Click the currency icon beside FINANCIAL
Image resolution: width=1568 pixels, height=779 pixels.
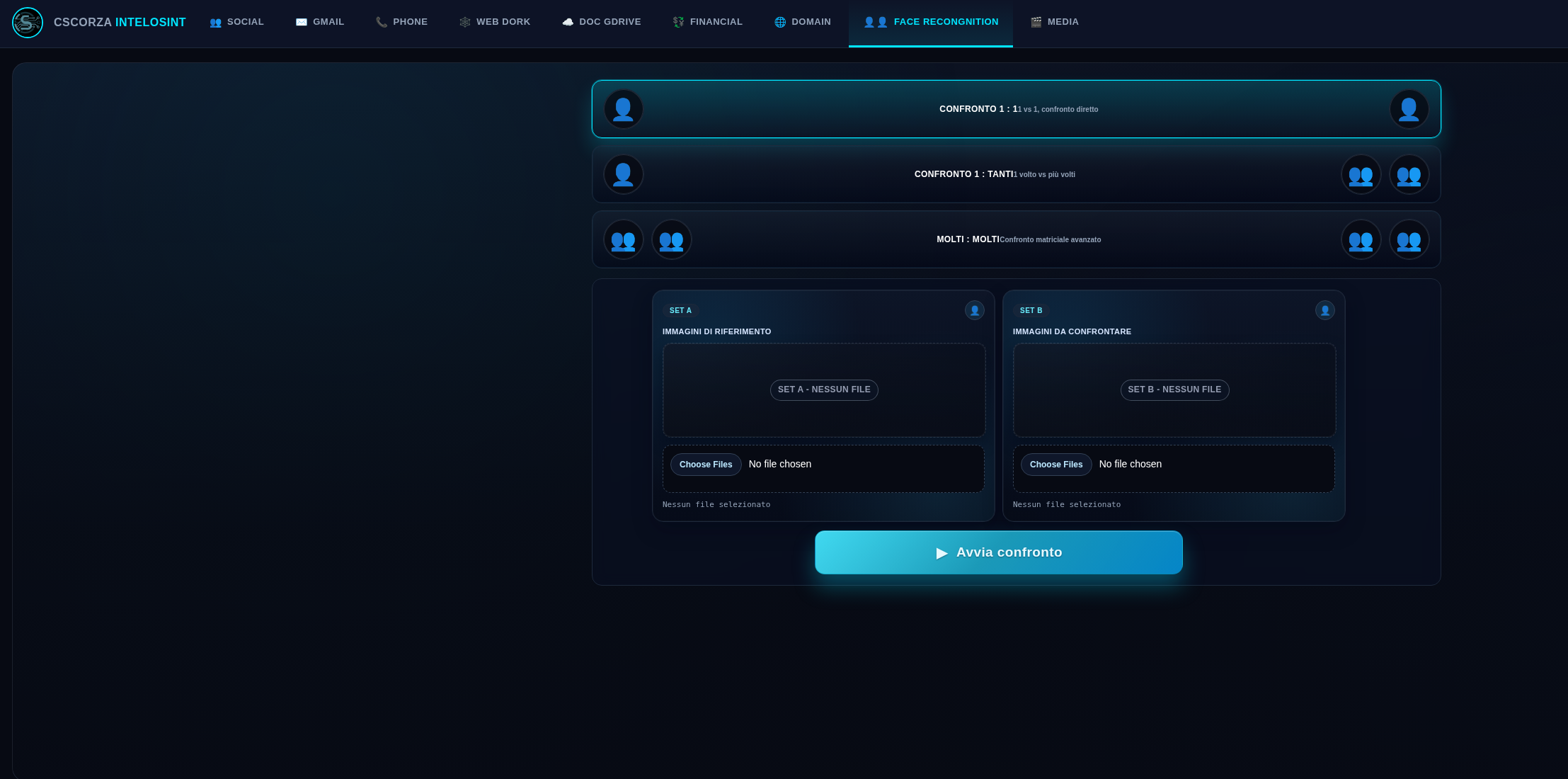point(678,23)
